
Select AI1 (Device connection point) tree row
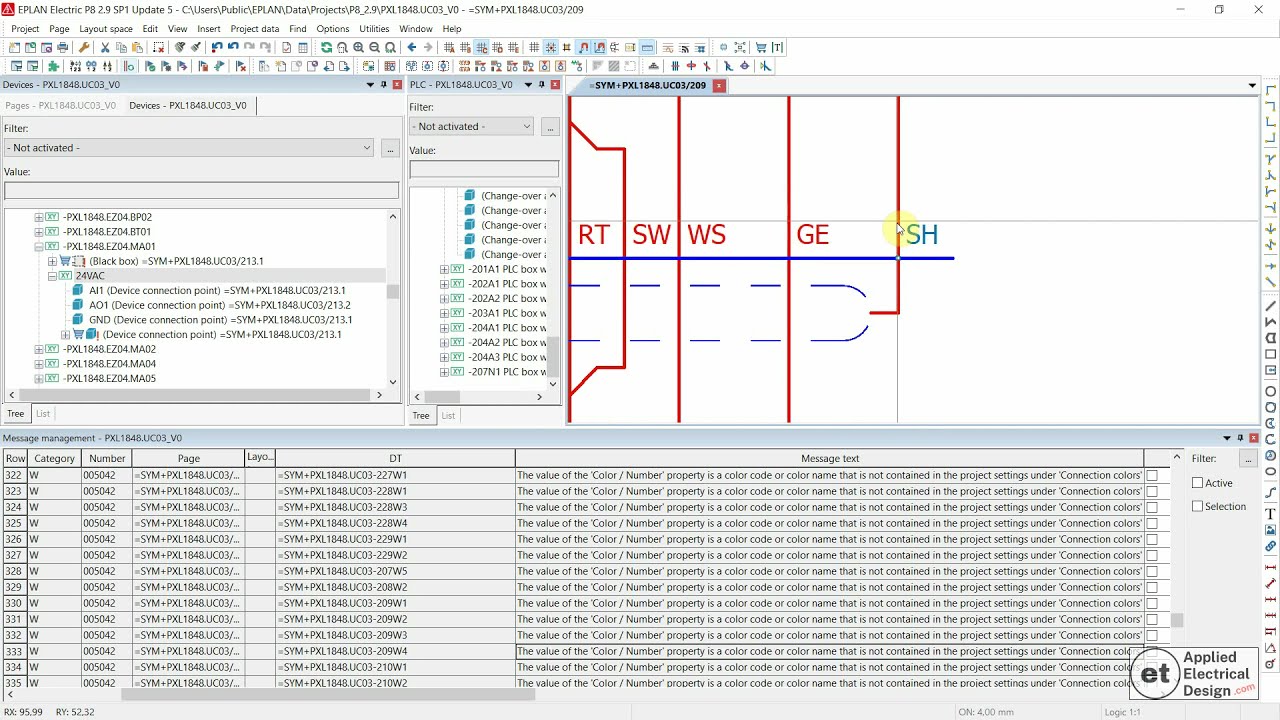point(217,291)
